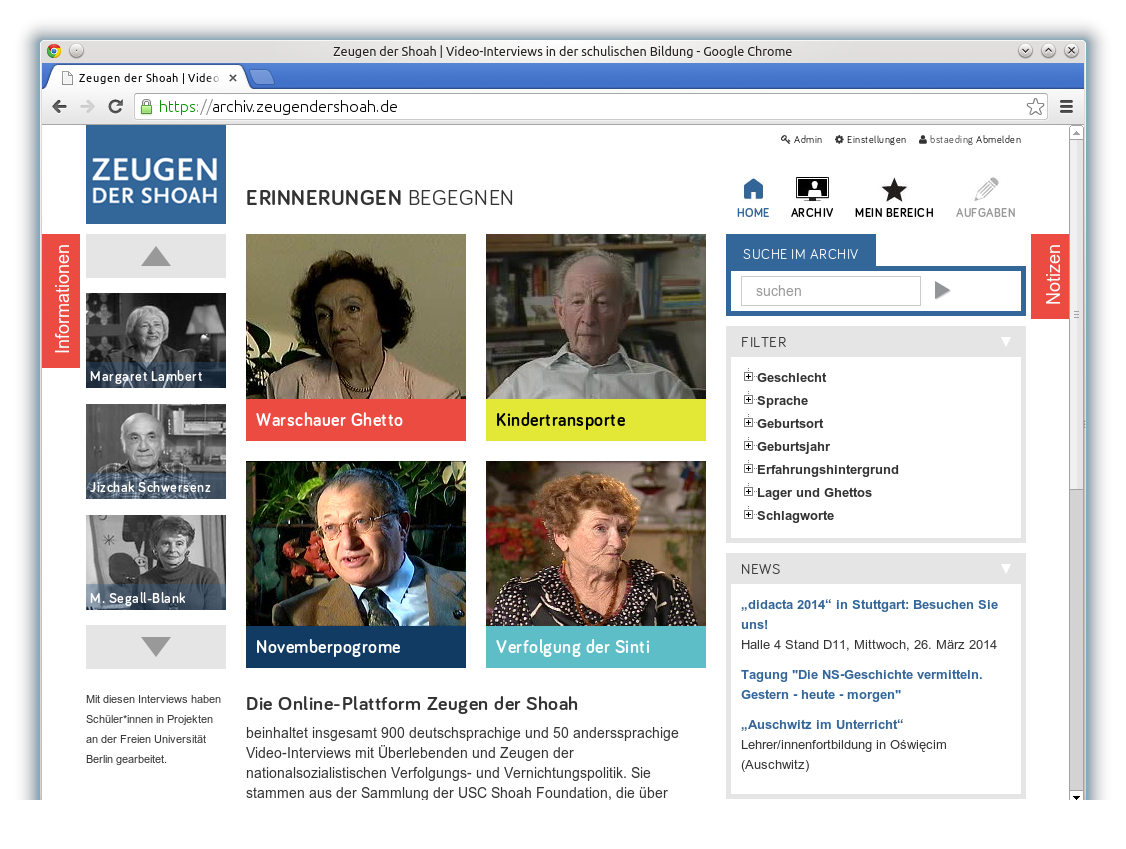Click the address bar URL field
The height and width of the screenshot is (849, 1126).
click(589, 106)
